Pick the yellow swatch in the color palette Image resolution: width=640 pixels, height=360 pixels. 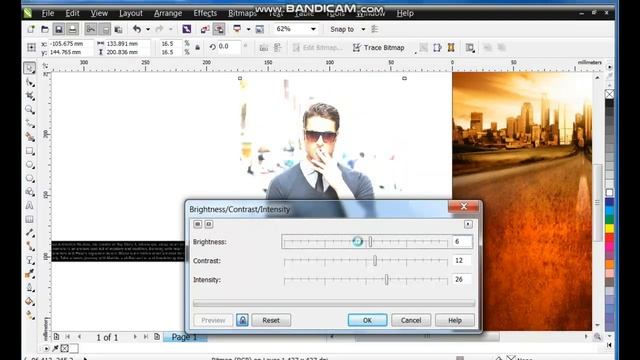click(x=609, y=228)
